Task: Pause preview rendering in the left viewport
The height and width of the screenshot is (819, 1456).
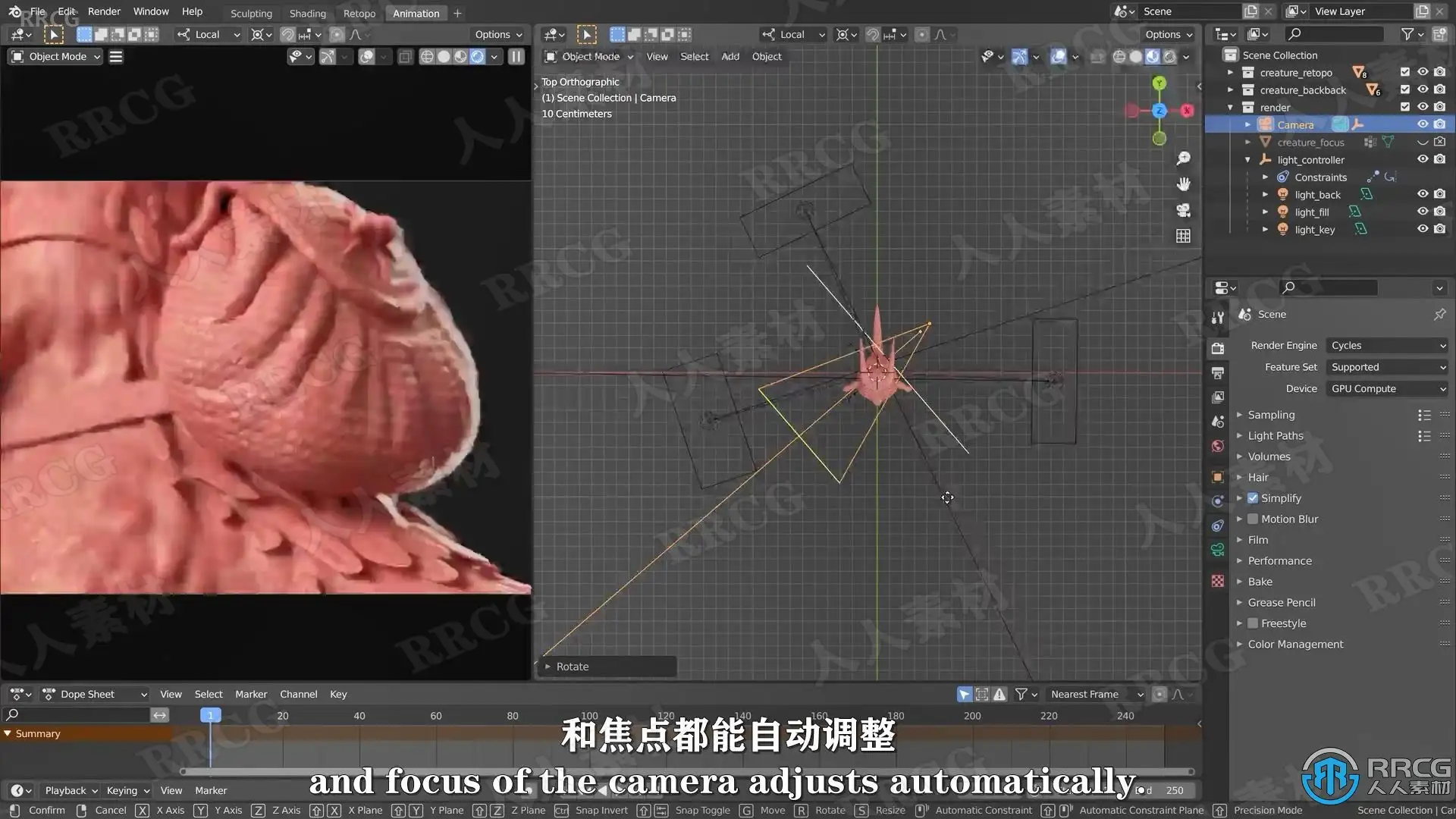Action: coord(516,56)
